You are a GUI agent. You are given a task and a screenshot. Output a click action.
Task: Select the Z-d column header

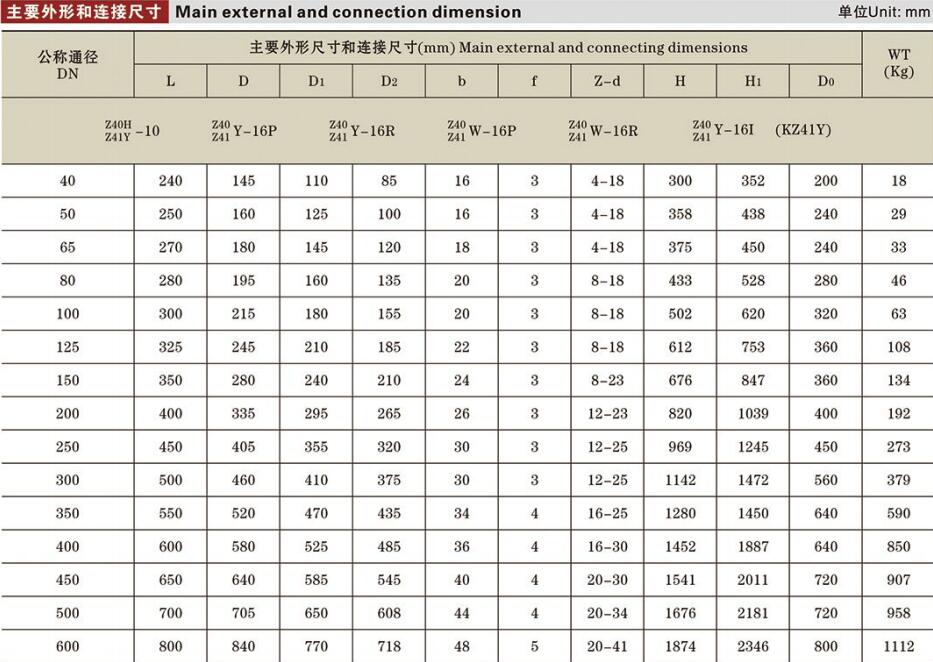coord(606,81)
